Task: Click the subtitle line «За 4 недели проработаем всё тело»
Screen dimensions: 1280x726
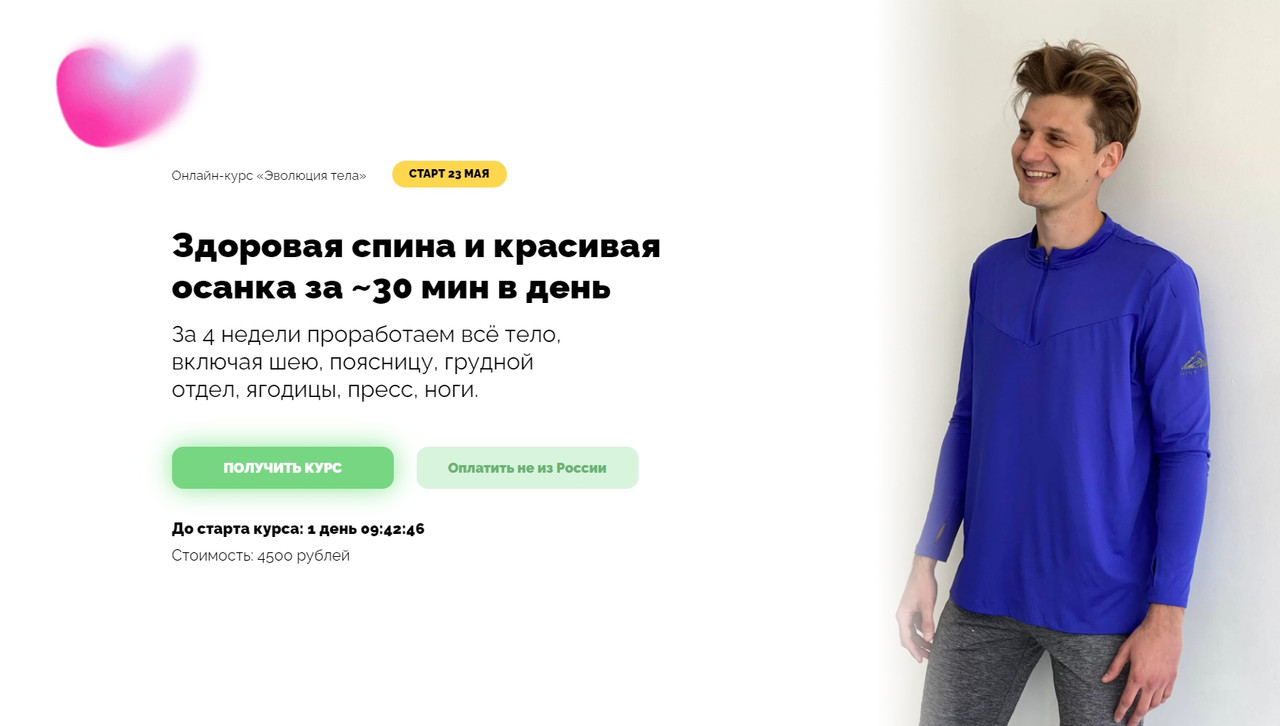Action: [373, 335]
